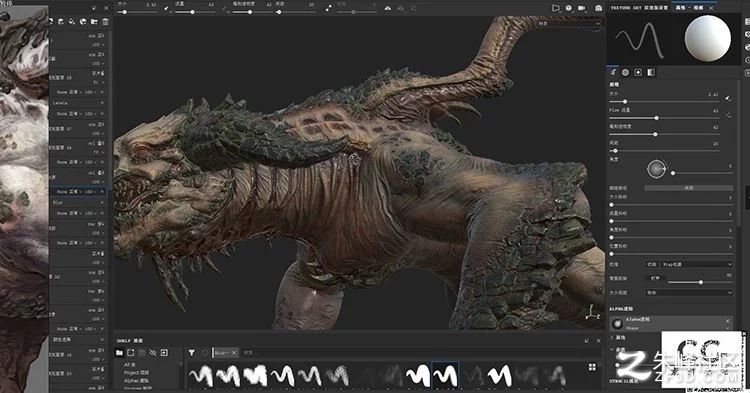This screenshot has height=393, width=750.
Task: Switch Shelf to grid view icon
Action: [x=592, y=367]
